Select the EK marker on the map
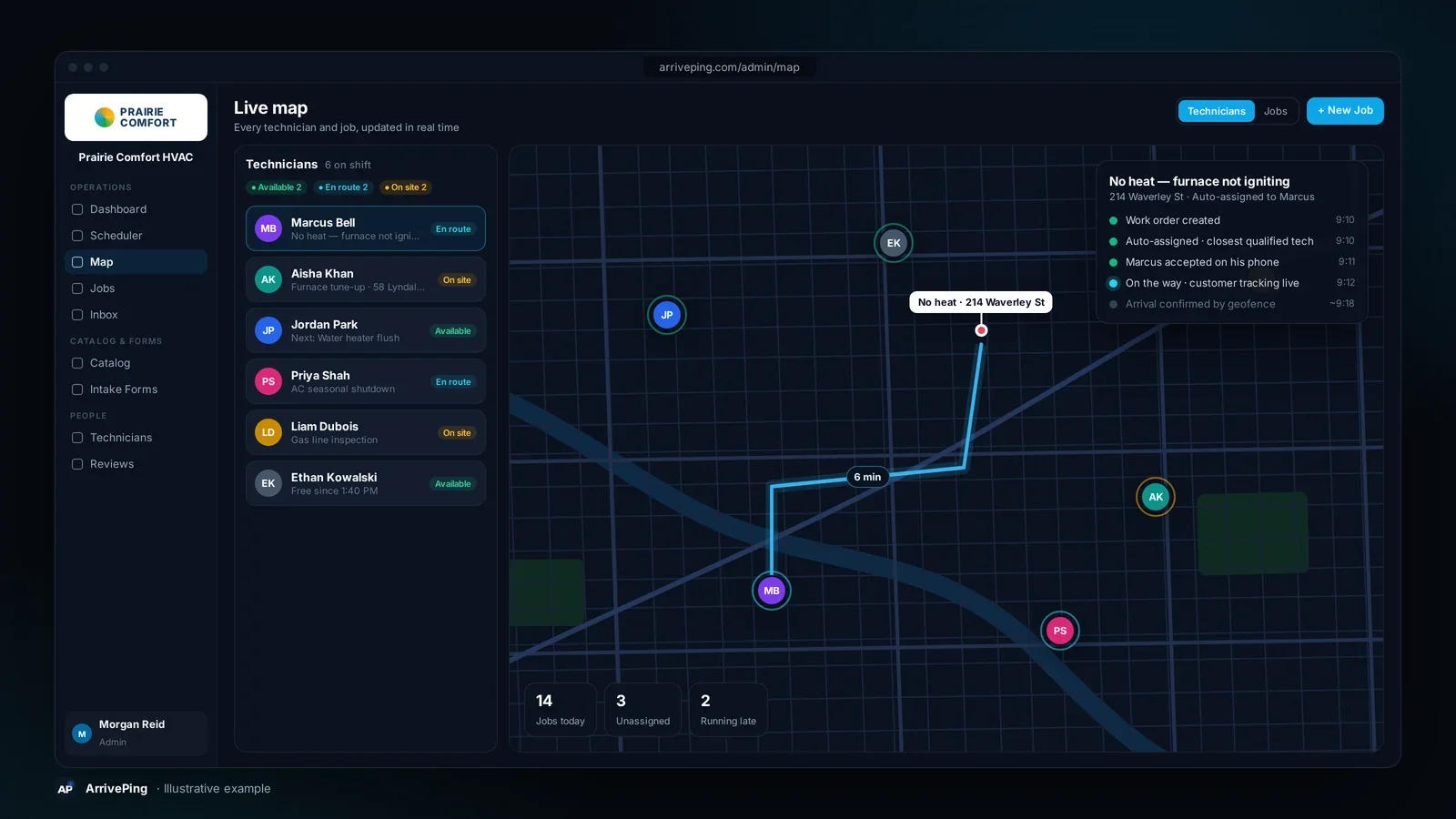1456x819 pixels. point(894,243)
